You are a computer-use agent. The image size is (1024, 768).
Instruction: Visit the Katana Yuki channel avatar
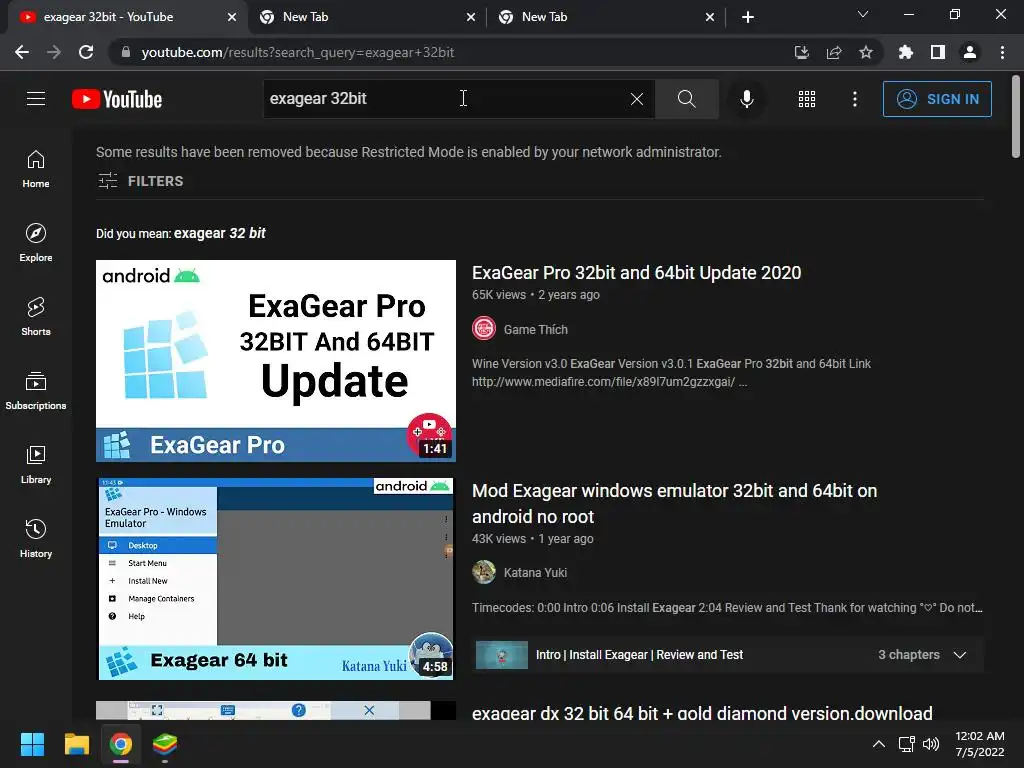(484, 572)
